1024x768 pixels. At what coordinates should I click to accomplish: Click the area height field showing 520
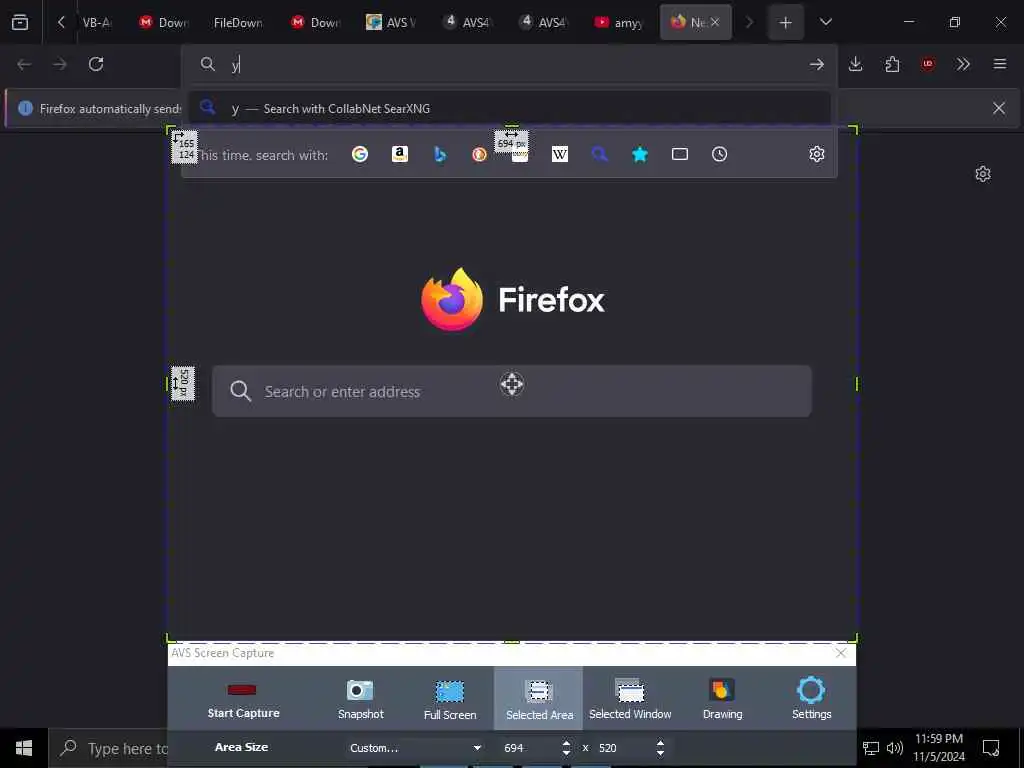tap(624, 748)
